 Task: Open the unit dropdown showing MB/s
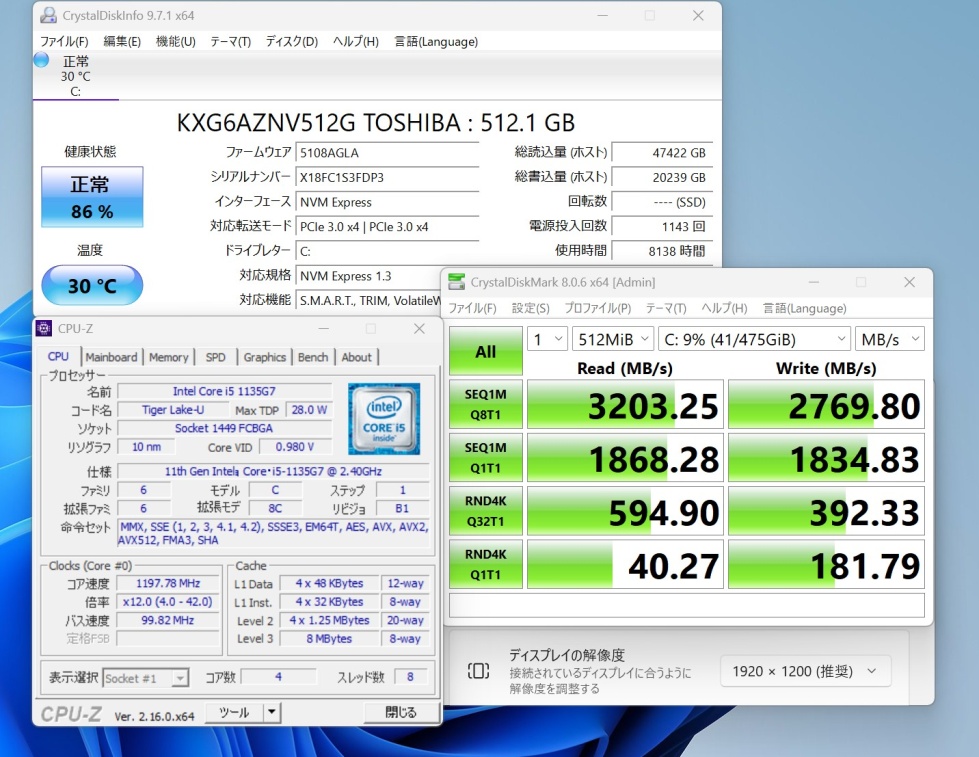tap(890, 339)
